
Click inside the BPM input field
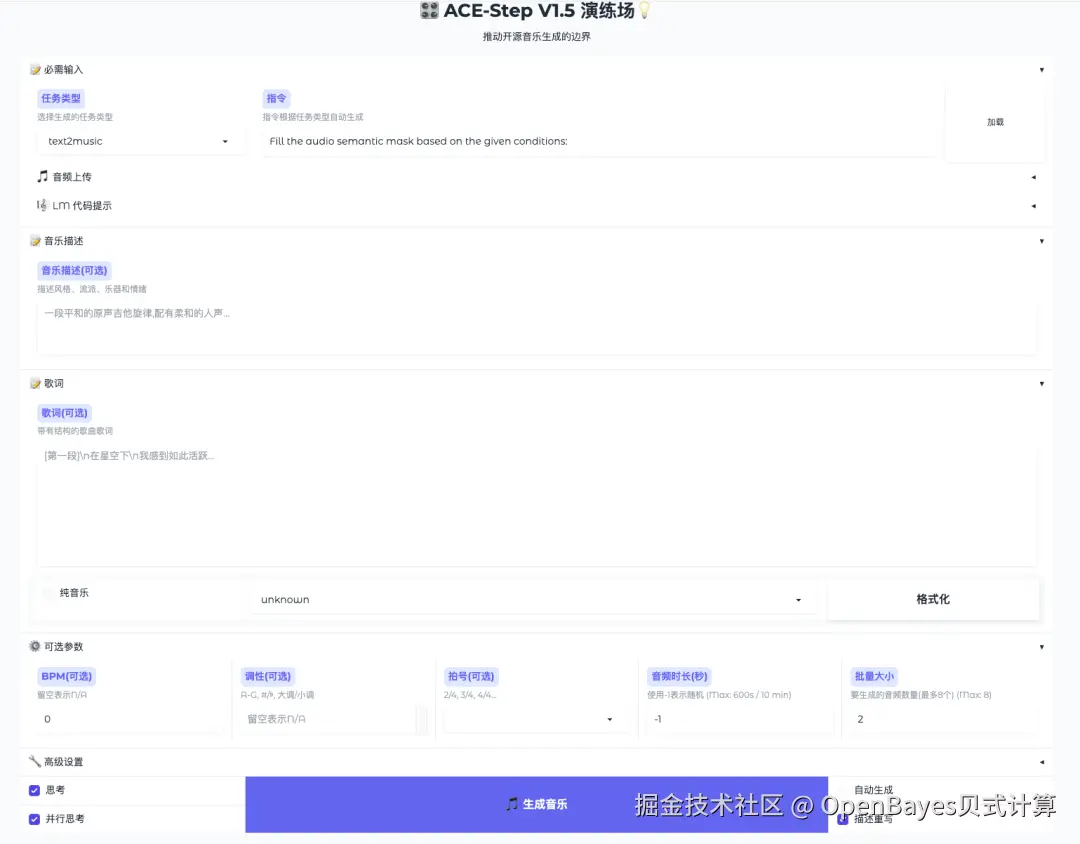130,719
